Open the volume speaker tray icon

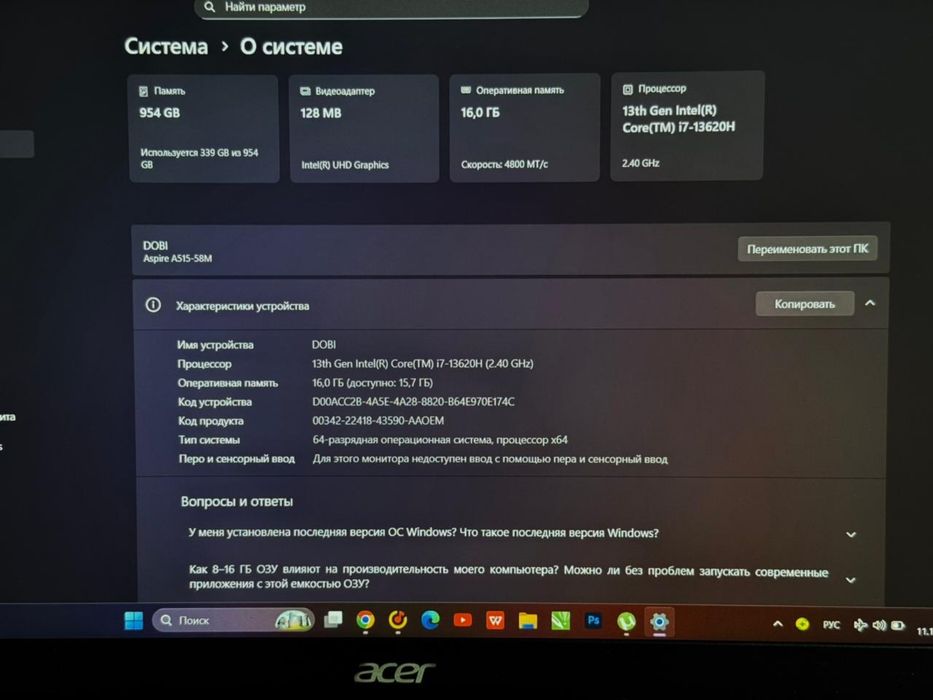[879, 625]
